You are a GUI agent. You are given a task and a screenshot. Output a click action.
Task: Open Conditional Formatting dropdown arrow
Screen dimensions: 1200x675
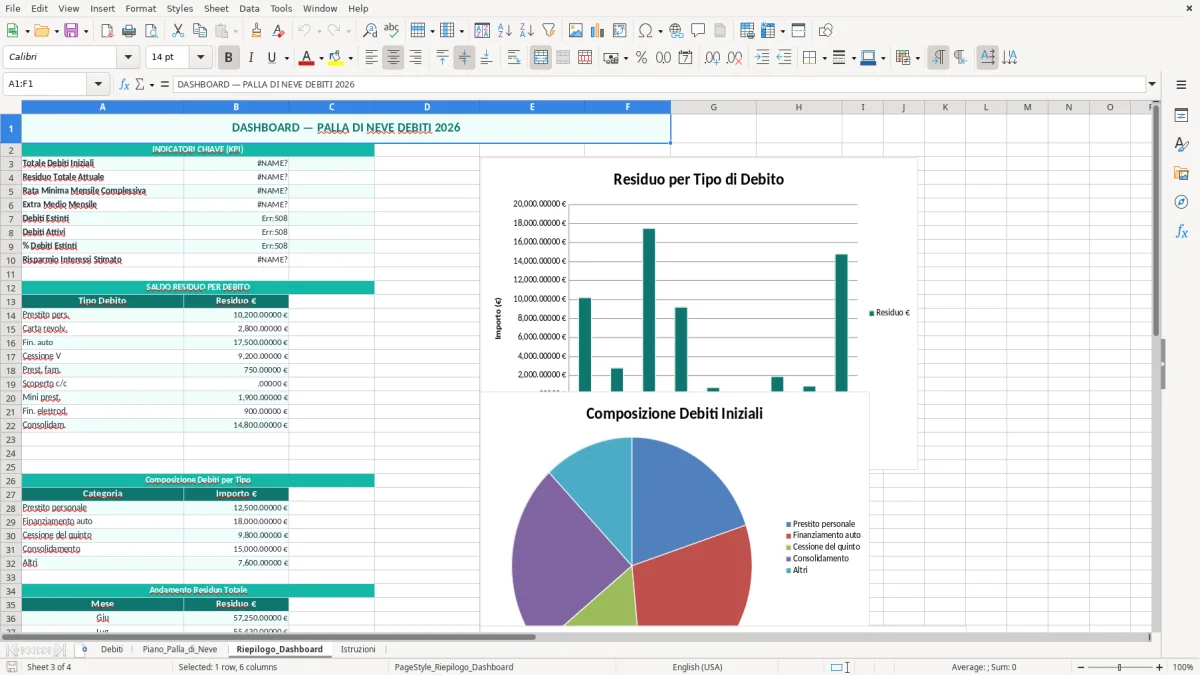click(917, 58)
